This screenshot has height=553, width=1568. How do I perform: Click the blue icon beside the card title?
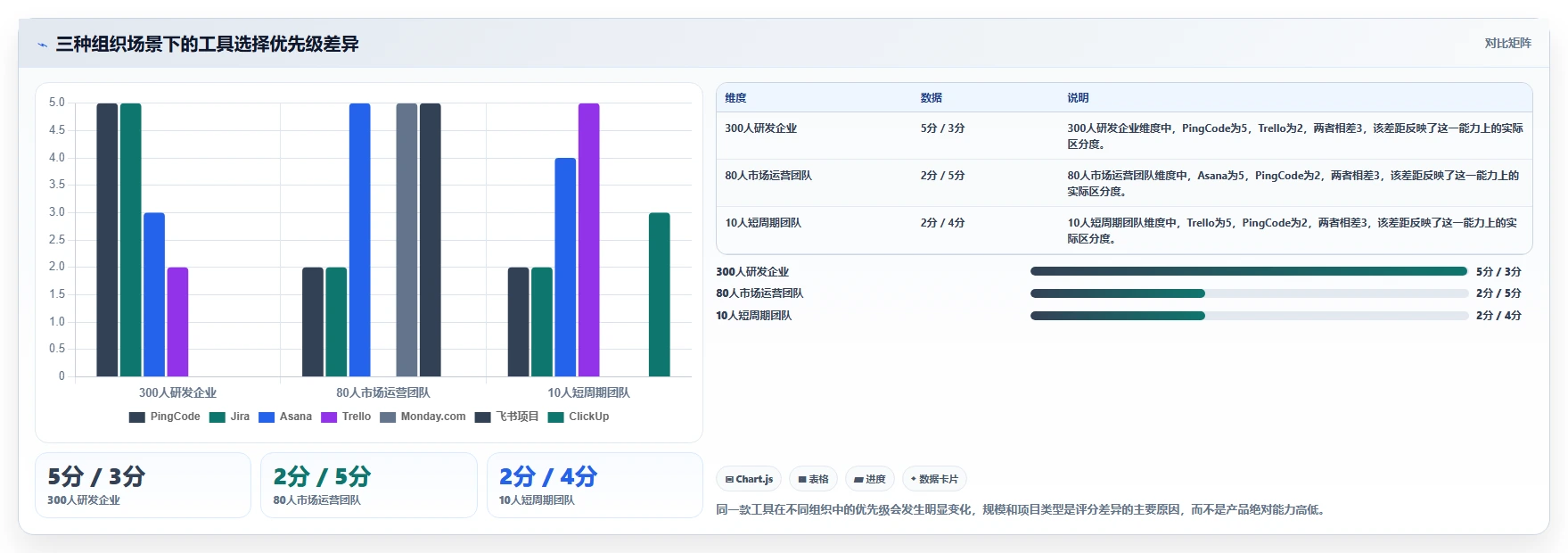click(x=42, y=45)
